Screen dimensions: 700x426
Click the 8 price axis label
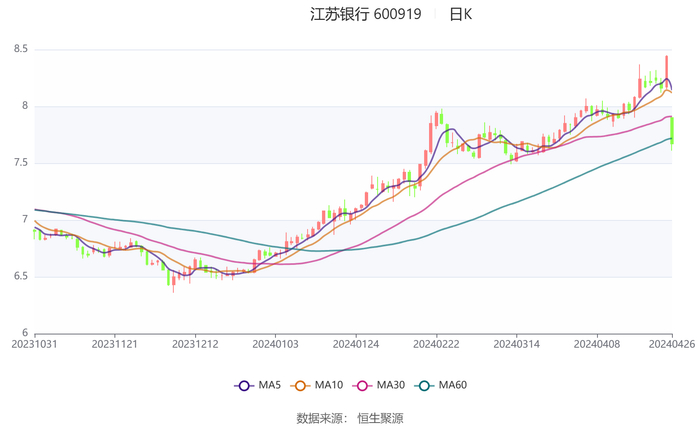tap(25, 106)
